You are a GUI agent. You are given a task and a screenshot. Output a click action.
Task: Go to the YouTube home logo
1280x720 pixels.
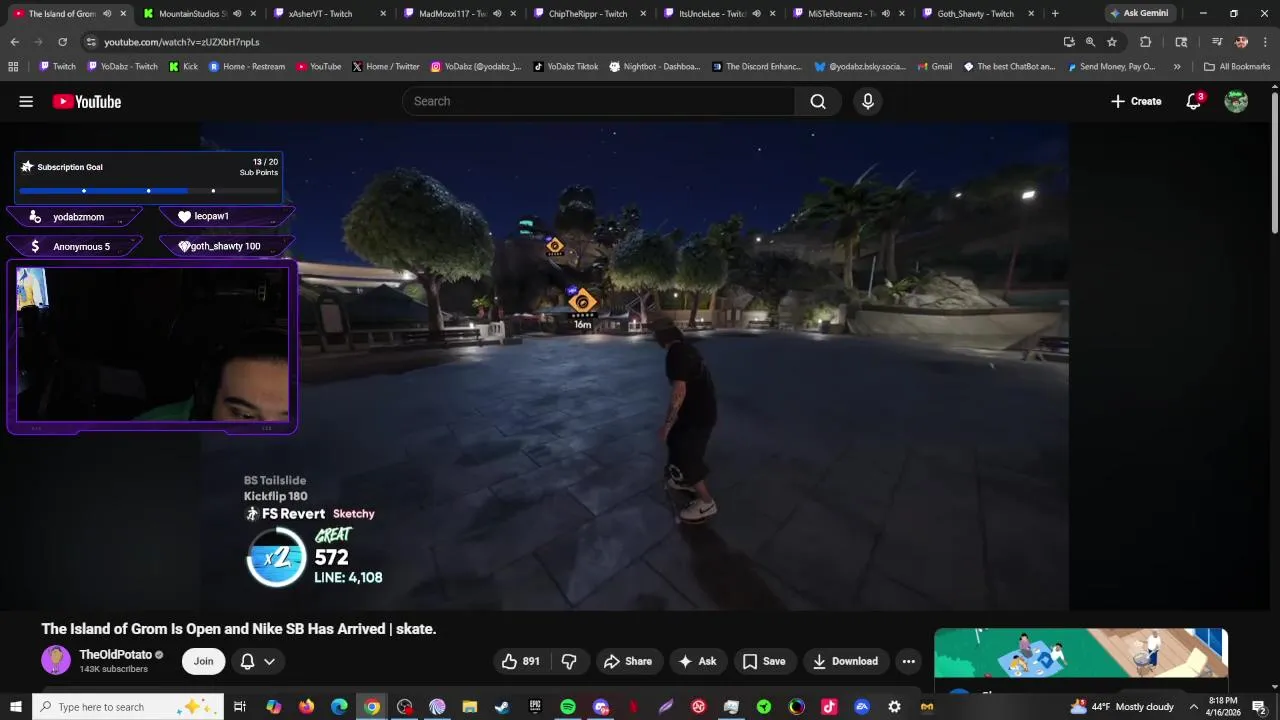click(87, 101)
